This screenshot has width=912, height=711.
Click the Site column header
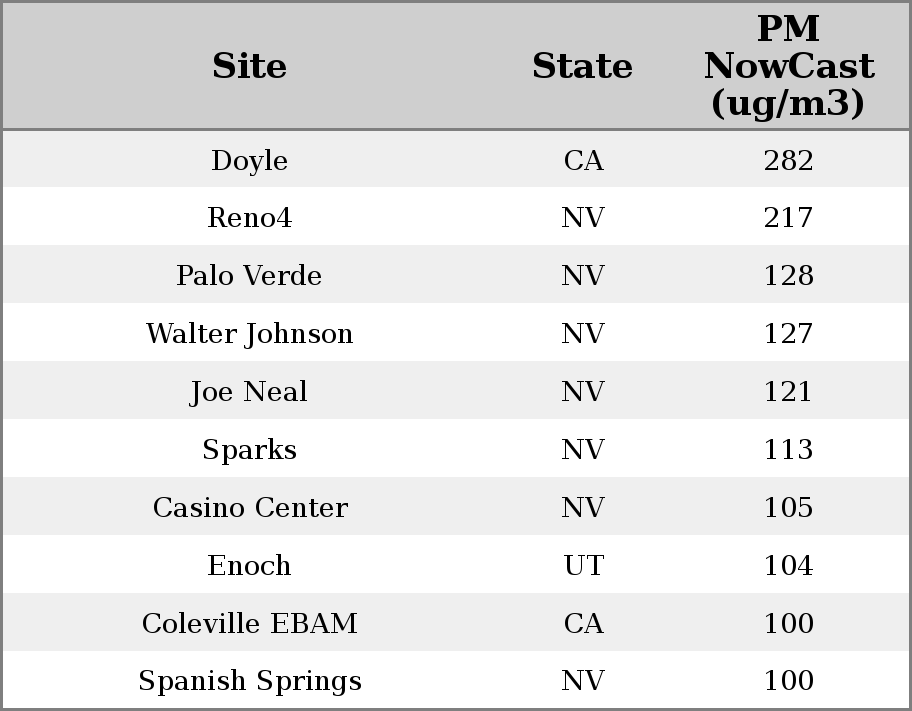coord(249,67)
